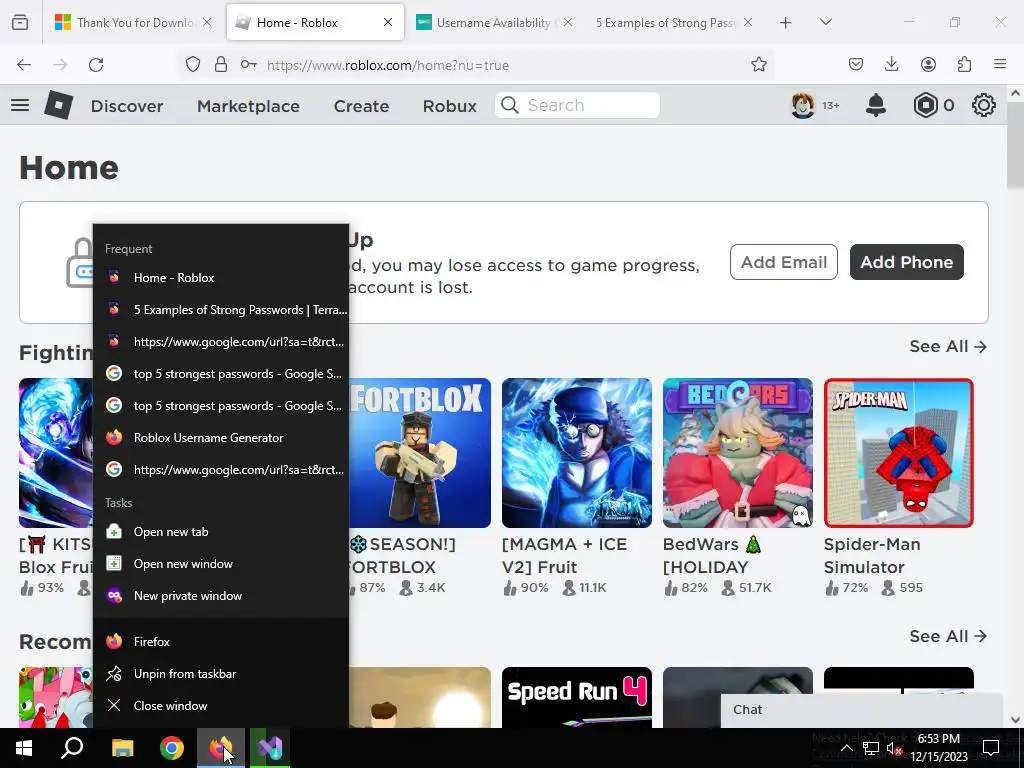
Task: Click the page vertical scrollbar thumb
Action: tap(1015, 145)
